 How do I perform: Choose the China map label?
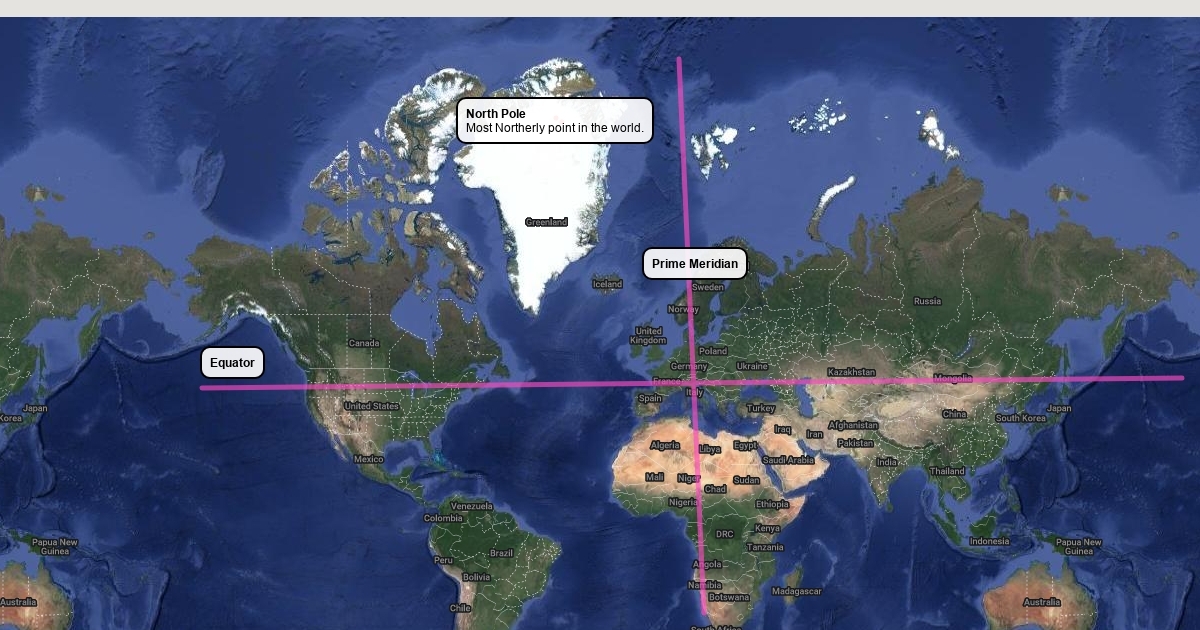(x=954, y=414)
